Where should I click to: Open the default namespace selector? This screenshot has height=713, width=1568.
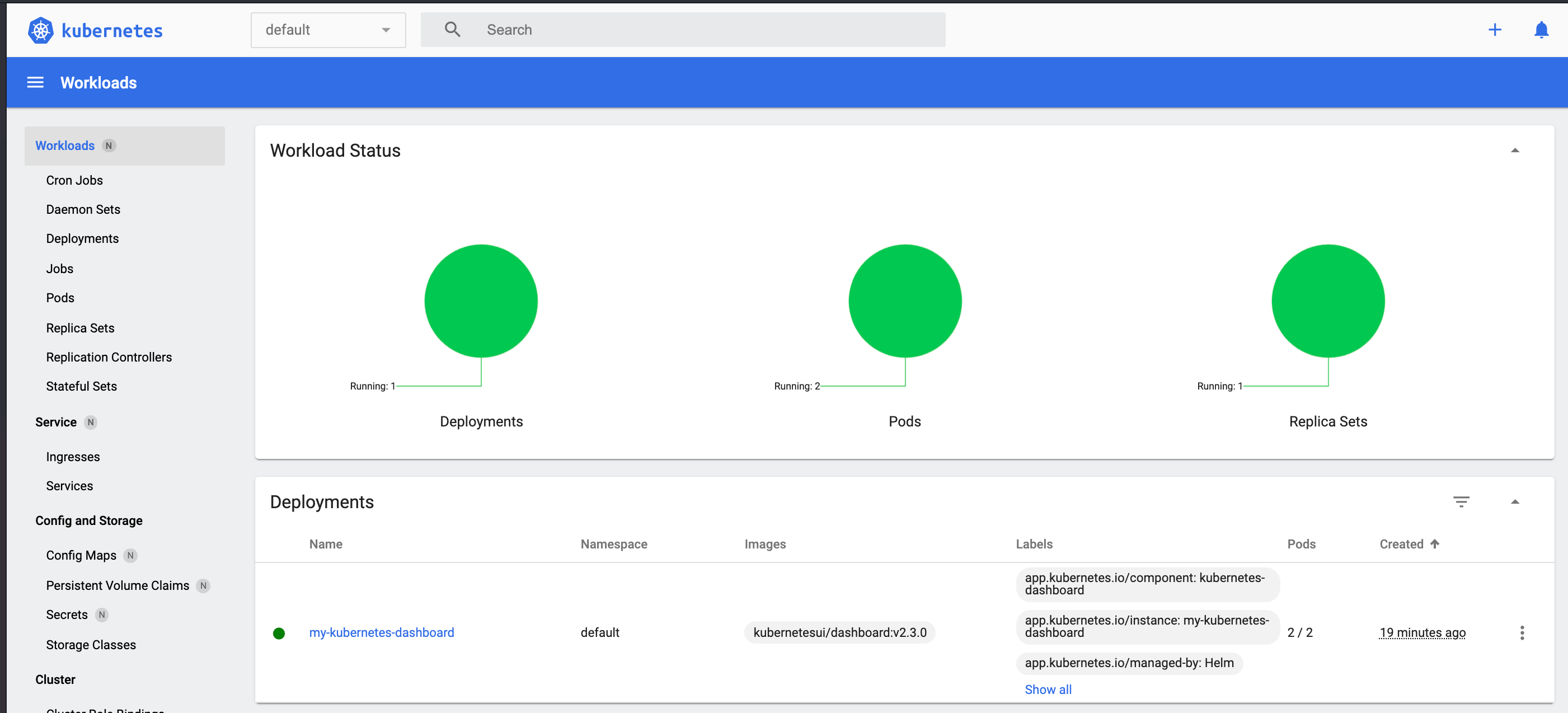point(327,29)
